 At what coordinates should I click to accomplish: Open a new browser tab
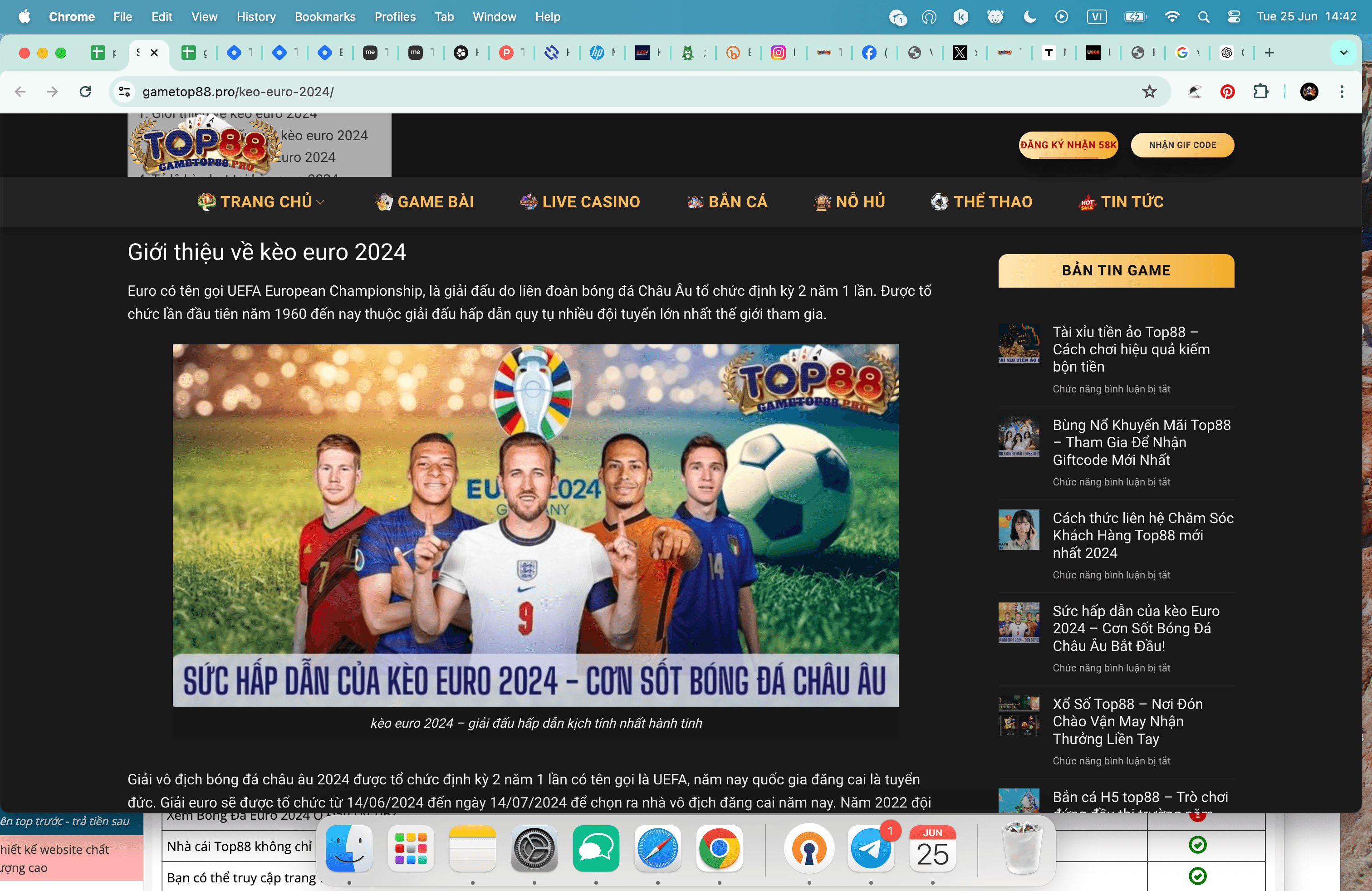[1269, 53]
